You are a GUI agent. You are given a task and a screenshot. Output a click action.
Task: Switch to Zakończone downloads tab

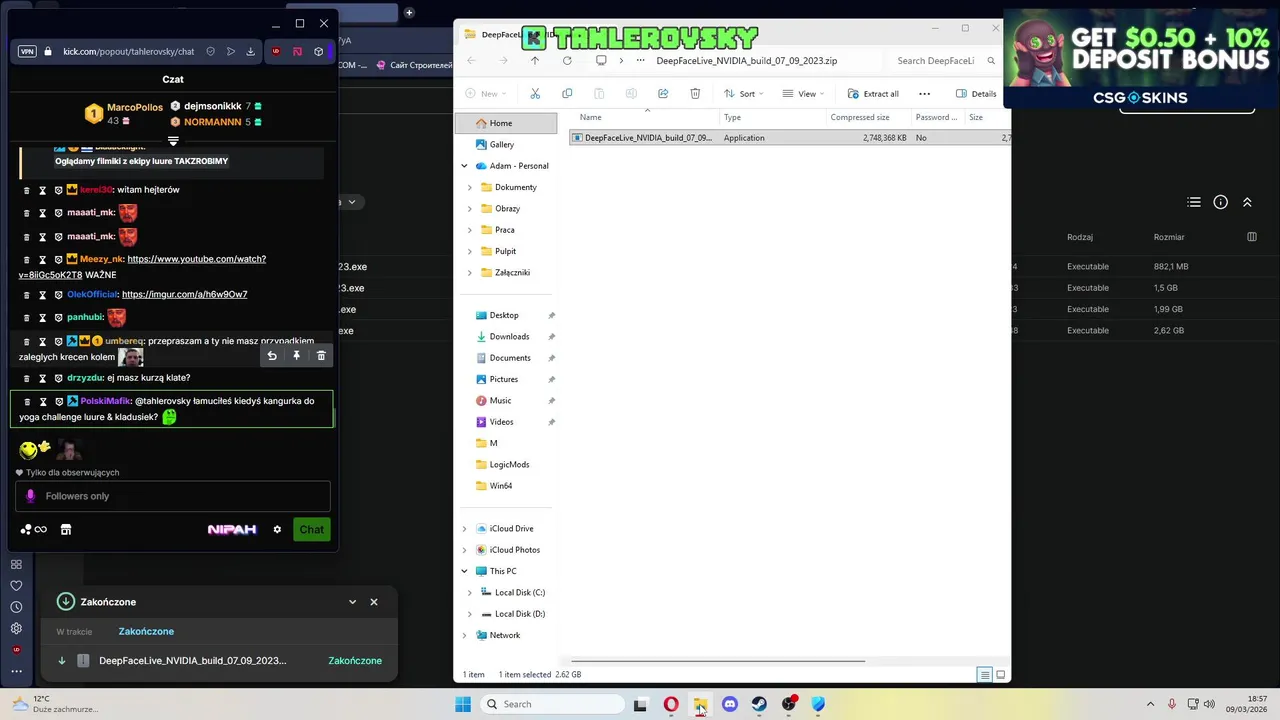(146, 632)
